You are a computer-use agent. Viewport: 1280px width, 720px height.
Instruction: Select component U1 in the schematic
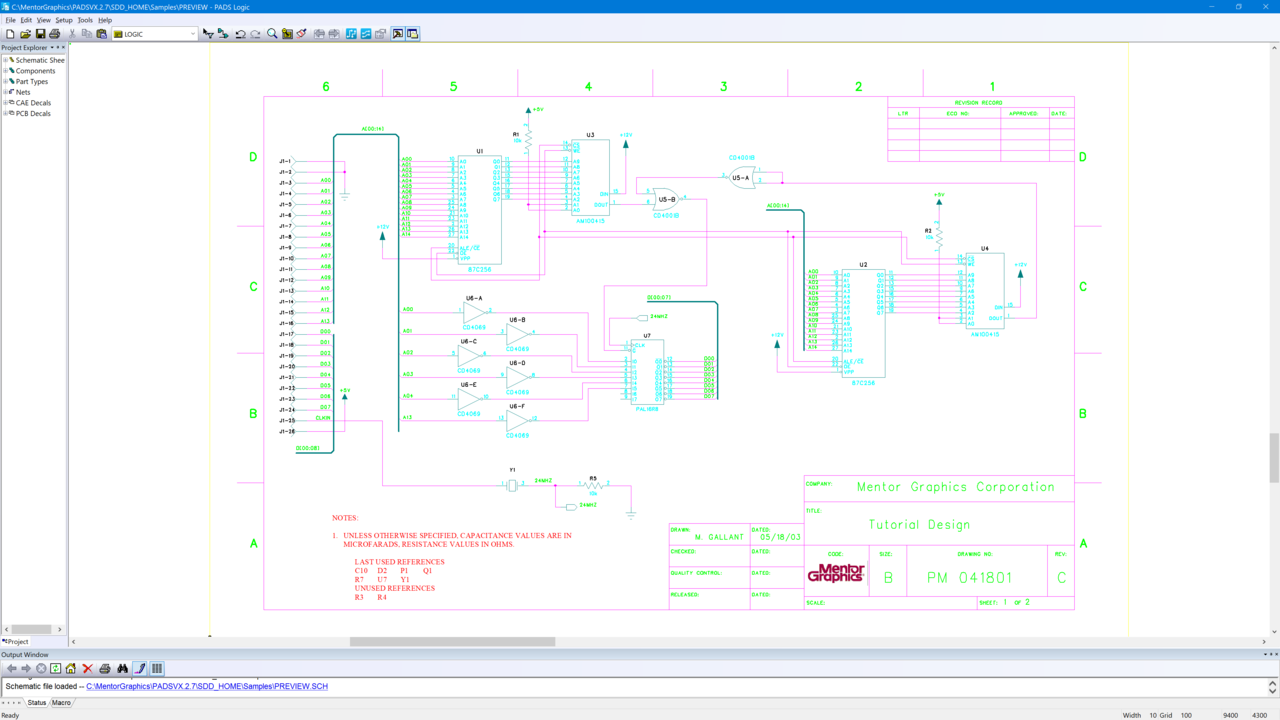[479, 209]
